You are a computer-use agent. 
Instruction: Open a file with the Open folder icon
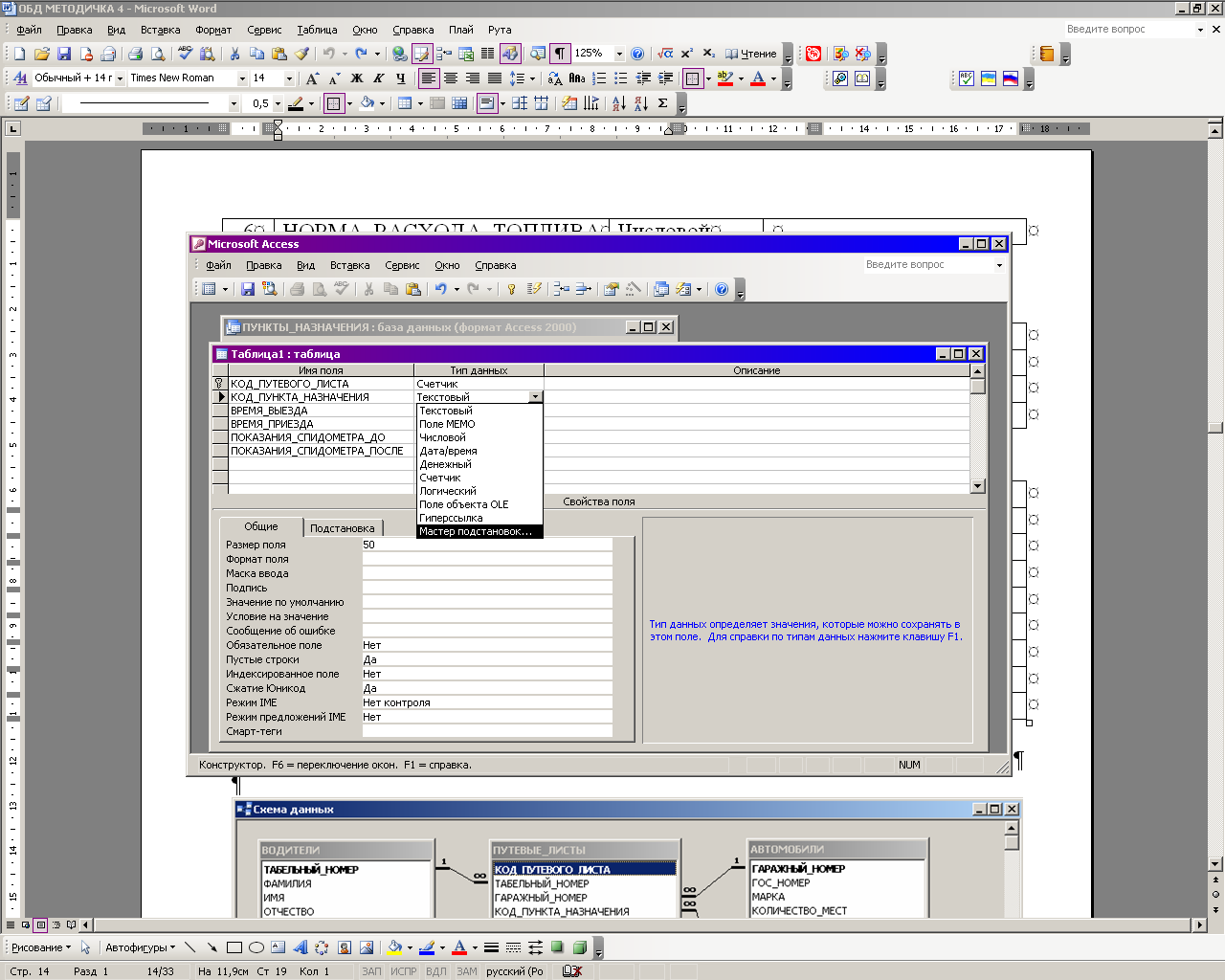[x=41, y=54]
